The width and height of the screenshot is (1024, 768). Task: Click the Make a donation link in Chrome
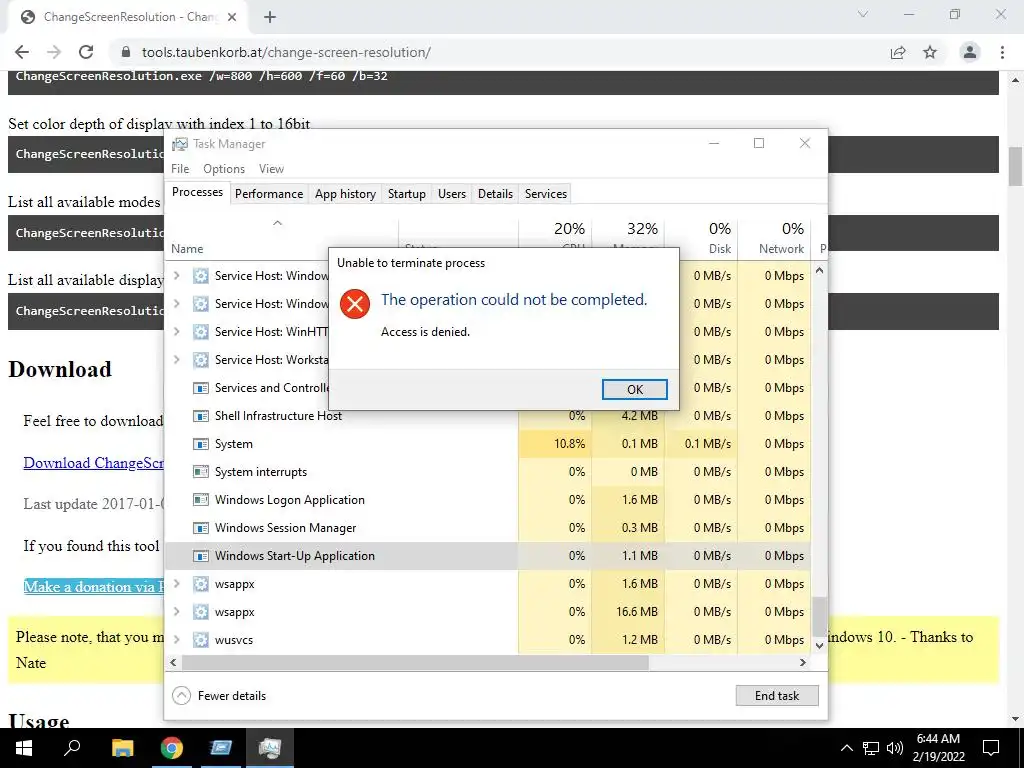(93, 586)
